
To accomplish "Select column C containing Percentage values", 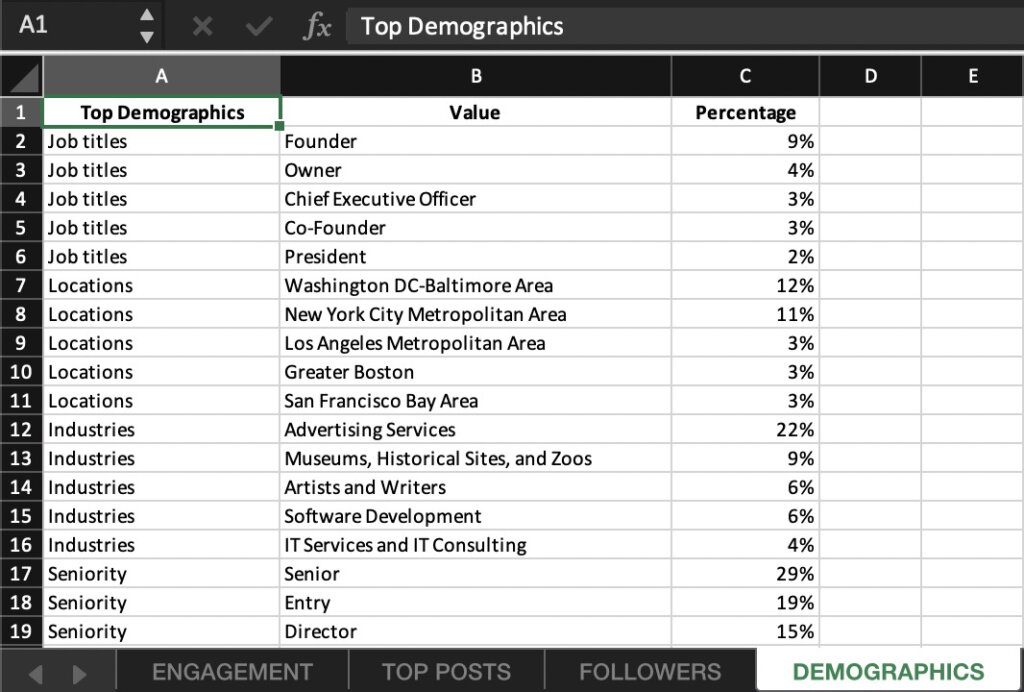I will pos(744,76).
